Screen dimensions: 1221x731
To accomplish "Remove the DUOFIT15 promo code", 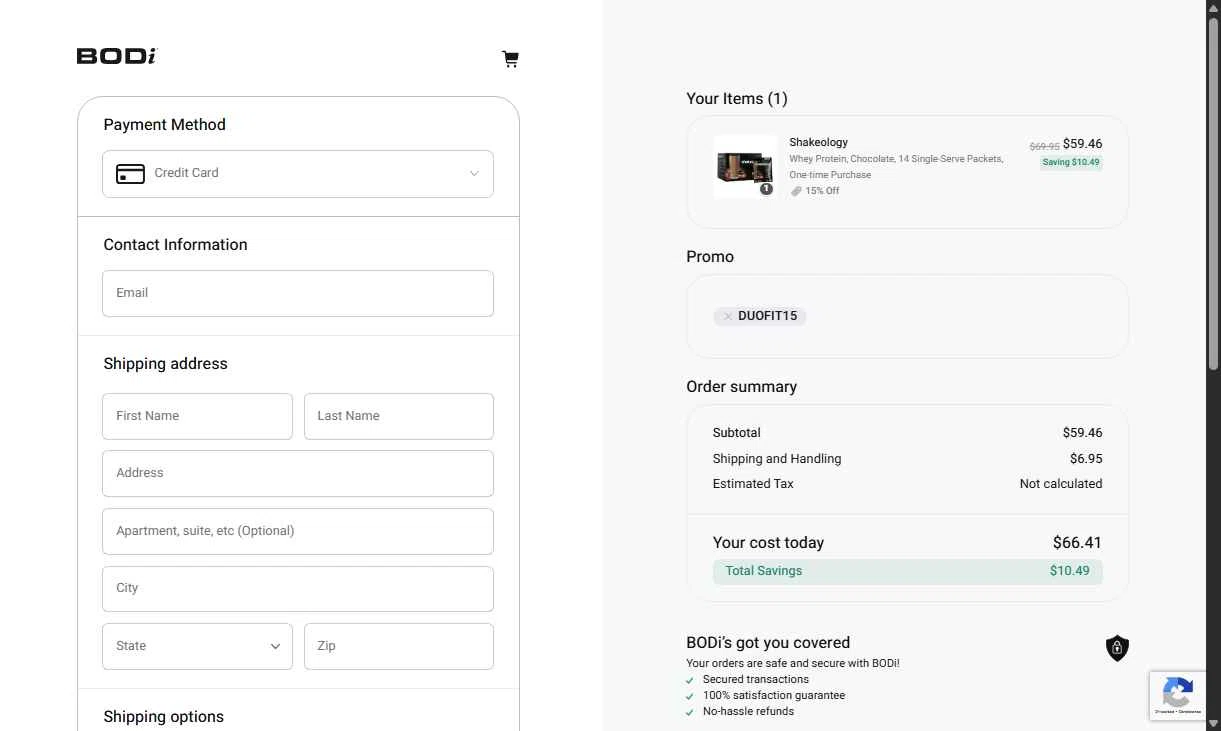I will click(x=727, y=316).
